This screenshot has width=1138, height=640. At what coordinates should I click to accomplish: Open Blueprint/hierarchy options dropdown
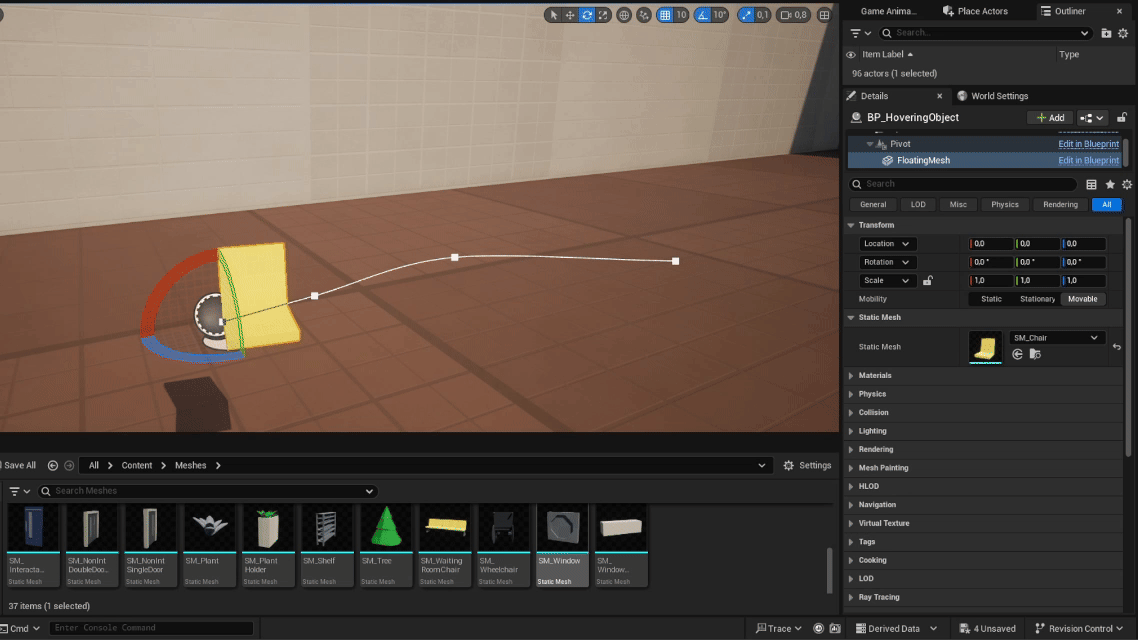(1091, 118)
